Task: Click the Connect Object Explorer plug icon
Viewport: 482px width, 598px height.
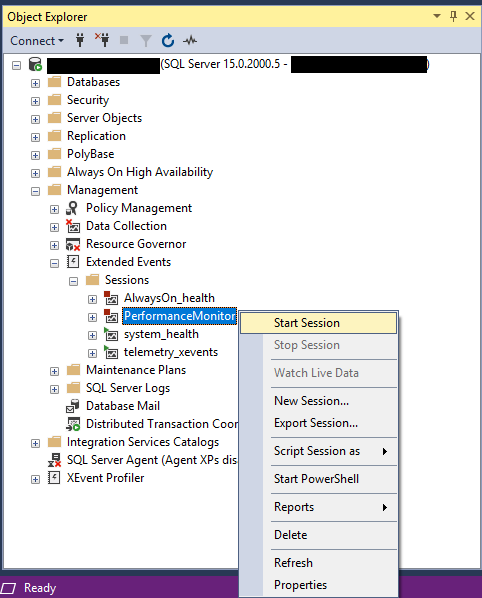Action: pyautogui.click(x=80, y=40)
